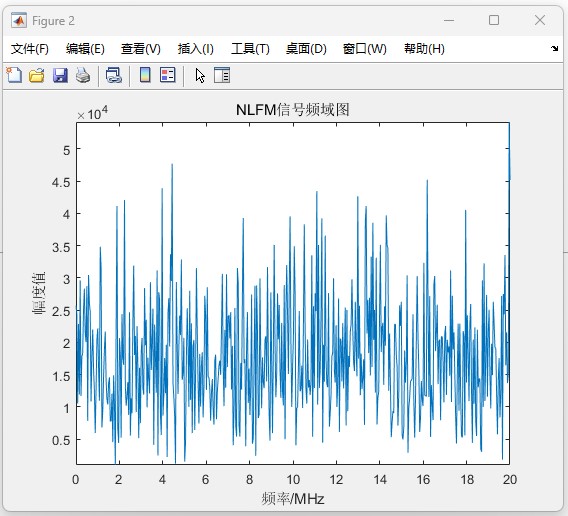
Task: Save the figure with floppy disk icon
Action: 60,75
